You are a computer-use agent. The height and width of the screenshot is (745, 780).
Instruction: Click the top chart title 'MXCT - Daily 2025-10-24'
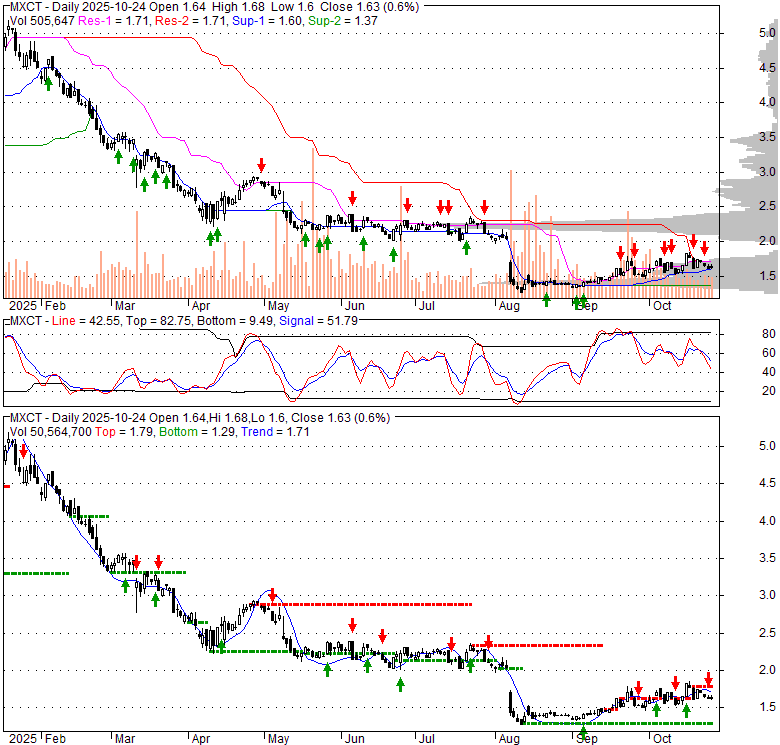pos(78,7)
